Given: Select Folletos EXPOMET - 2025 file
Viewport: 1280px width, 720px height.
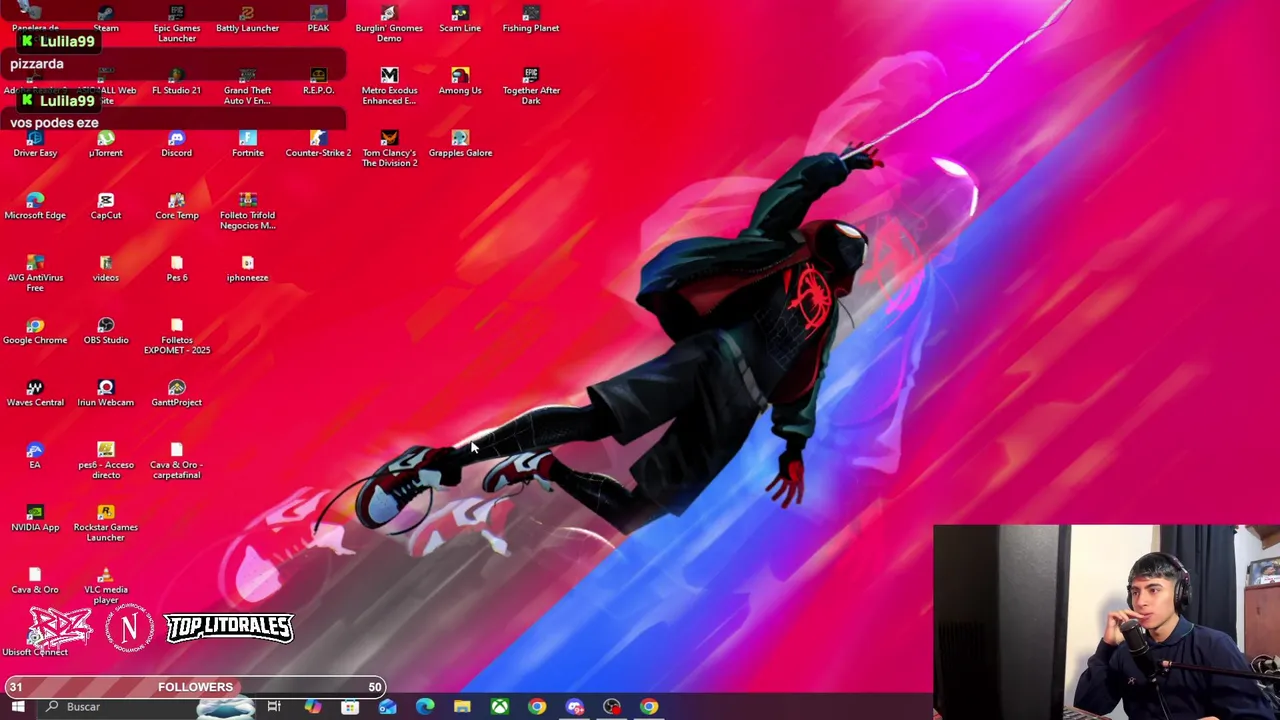Looking at the screenshot, I should pos(177,336).
